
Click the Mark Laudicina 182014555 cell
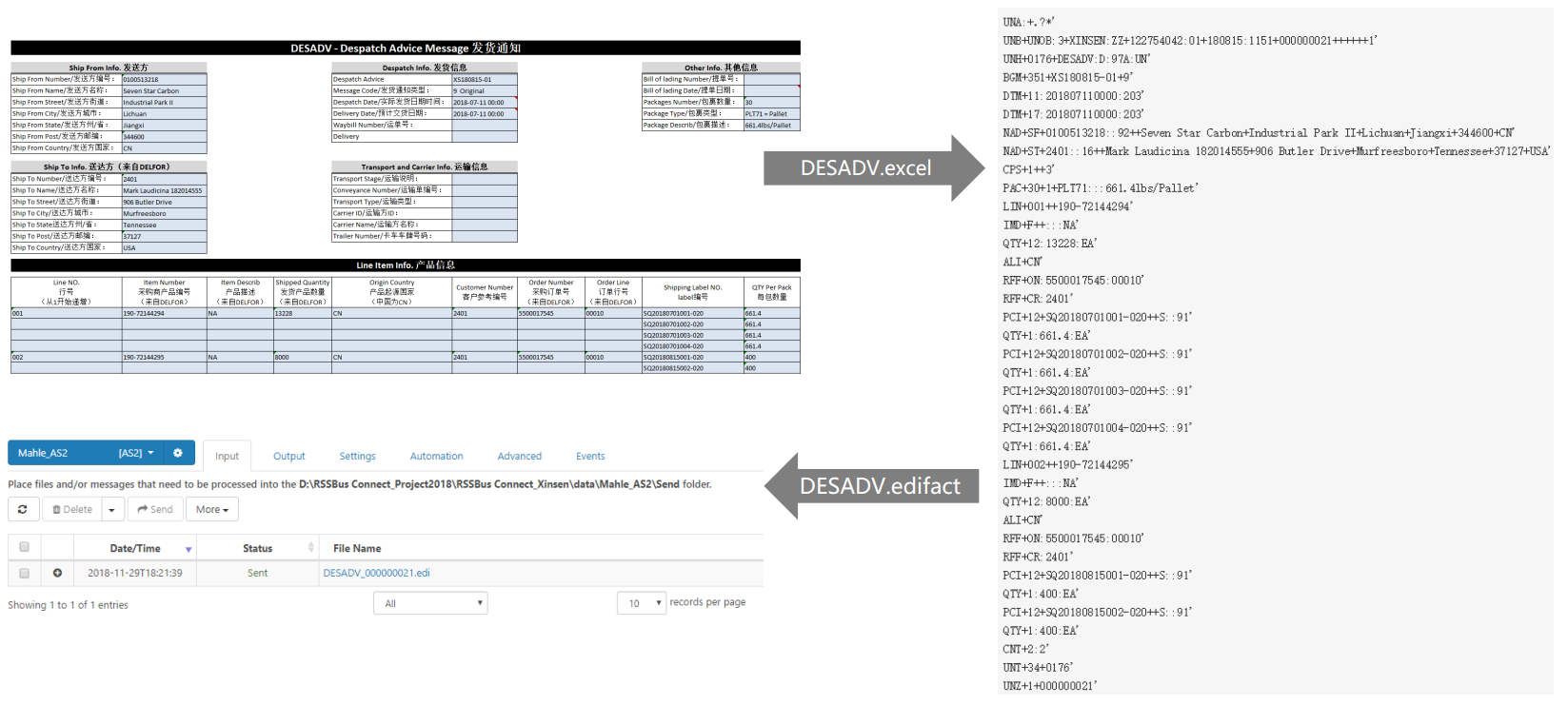point(164,190)
